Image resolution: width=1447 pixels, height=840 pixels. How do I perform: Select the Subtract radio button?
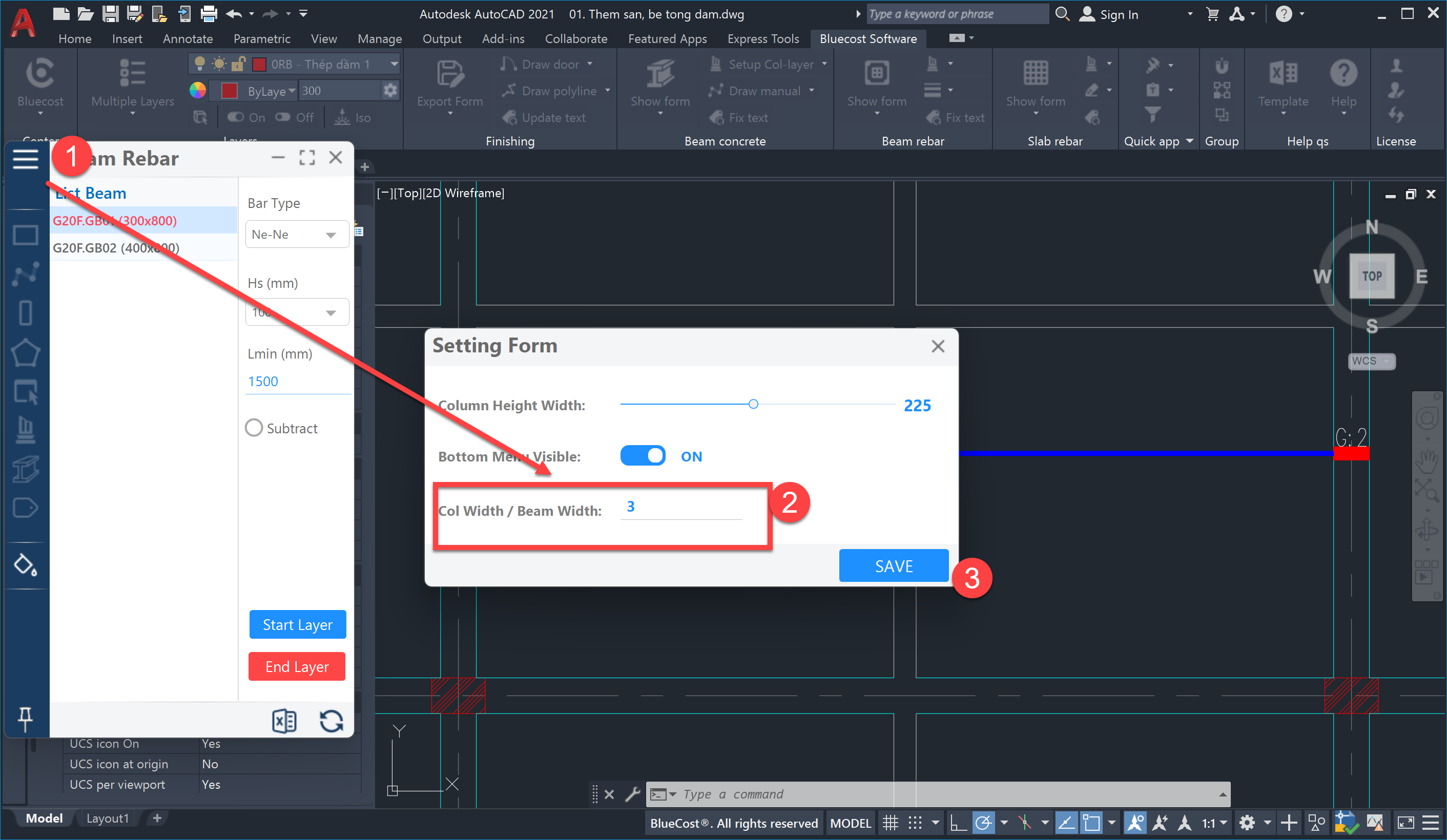254,428
